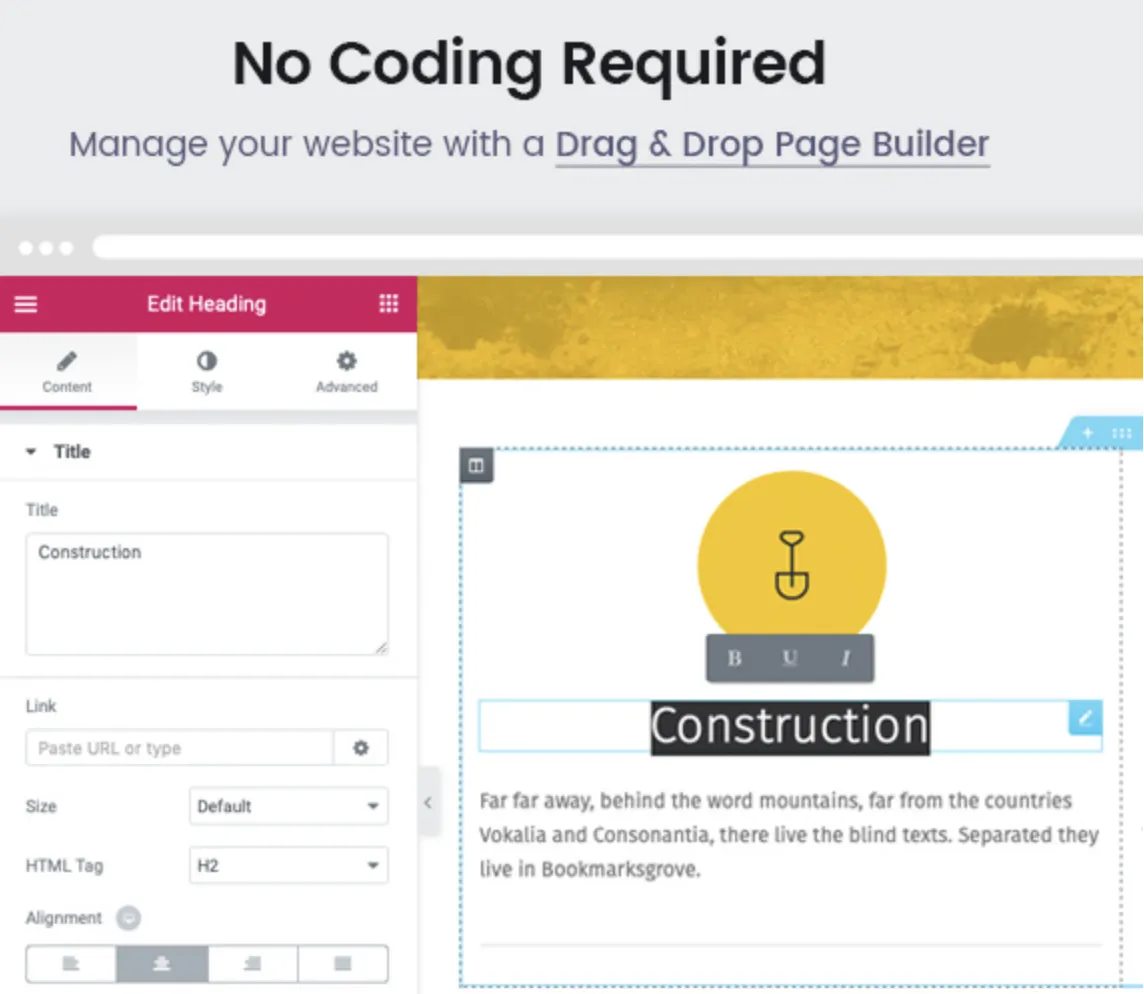Switch to the Style tab
1144x994 pixels.
206,371
